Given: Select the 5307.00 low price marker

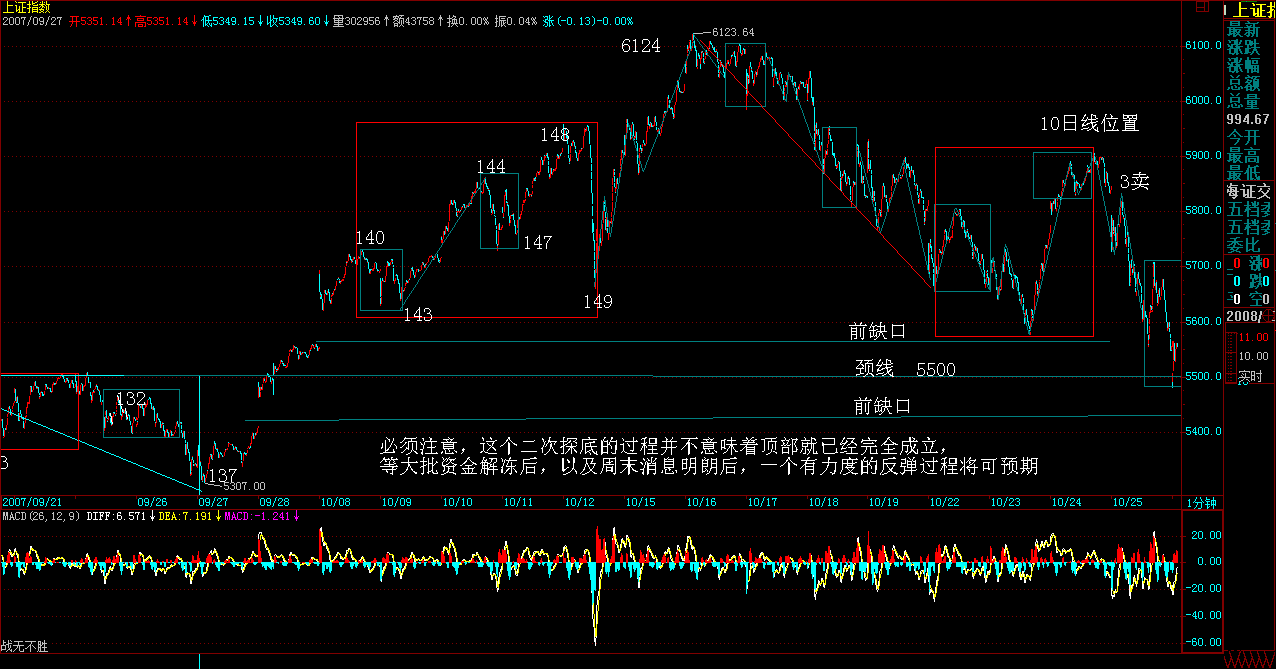Looking at the screenshot, I should 244,486.
